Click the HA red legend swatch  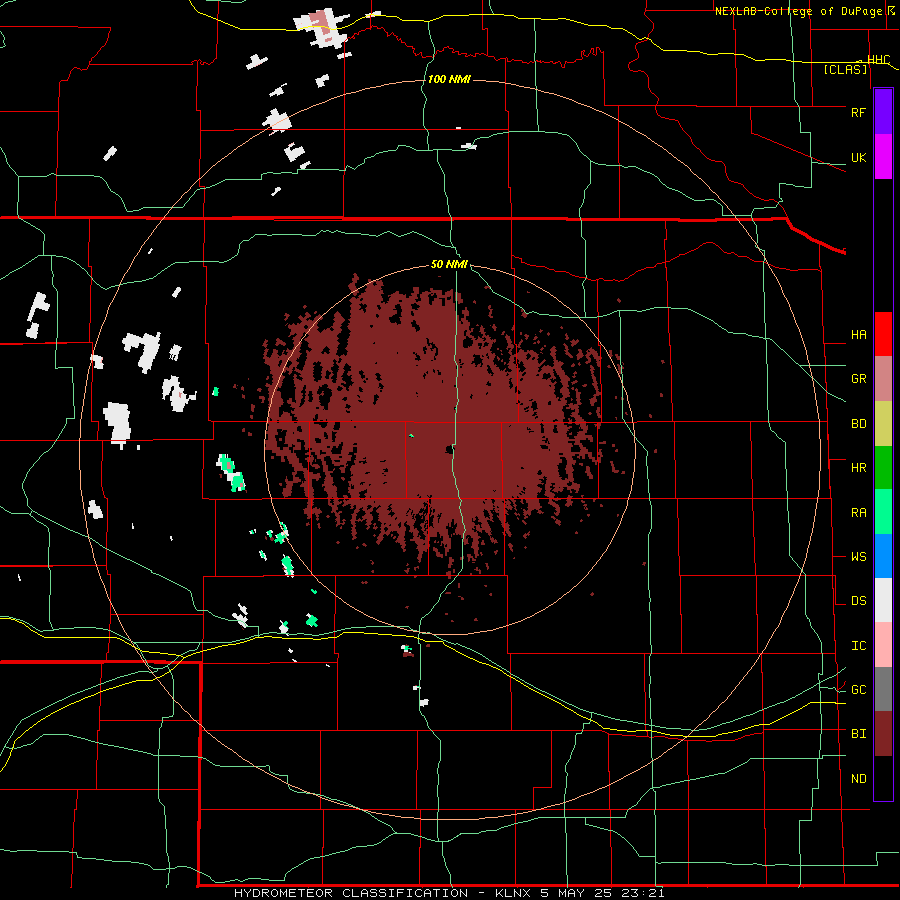coord(883,334)
